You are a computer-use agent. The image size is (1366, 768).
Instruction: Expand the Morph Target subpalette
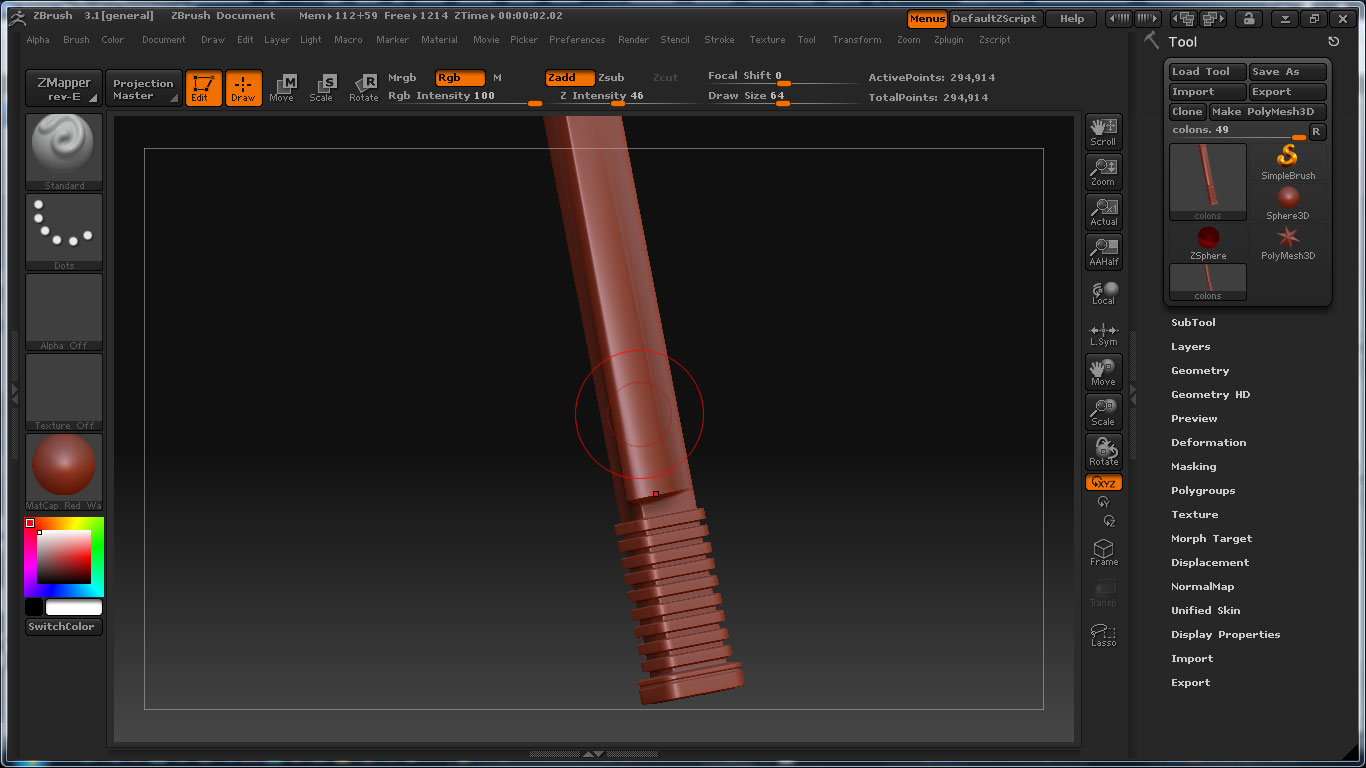tap(1211, 539)
